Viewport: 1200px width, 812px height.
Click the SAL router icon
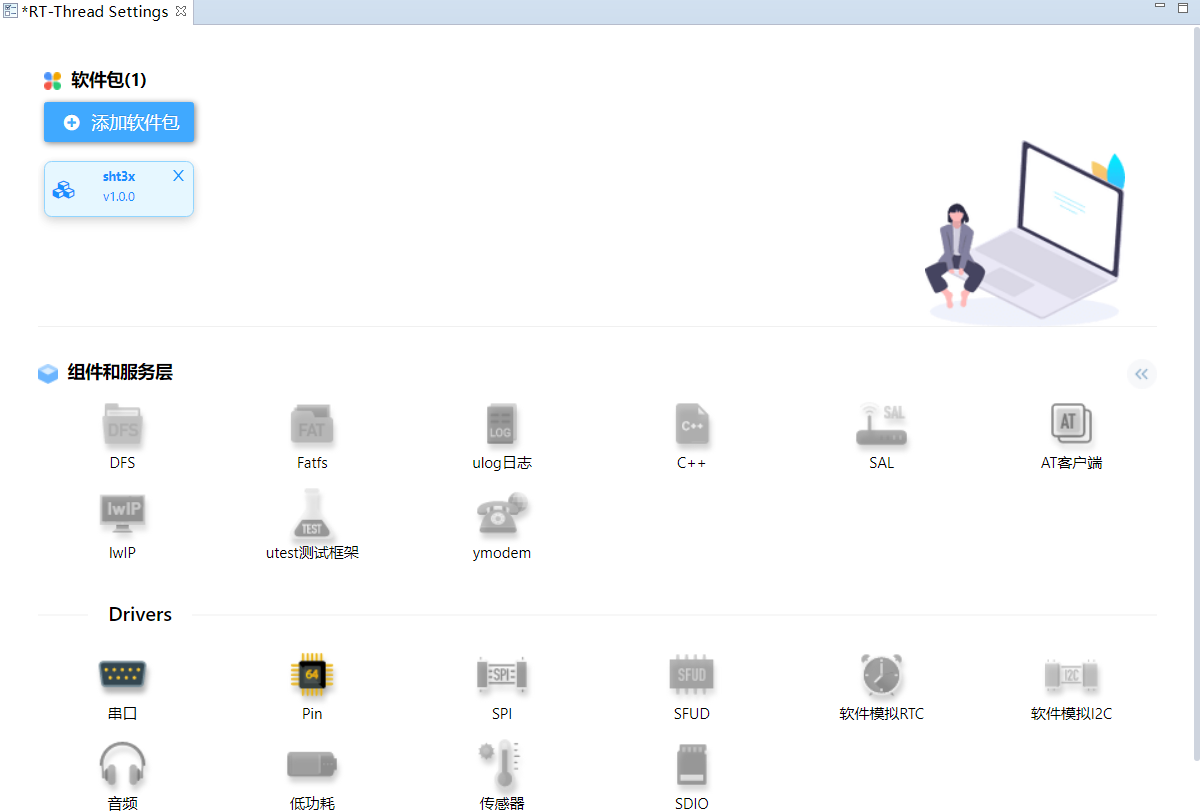[x=882, y=426]
